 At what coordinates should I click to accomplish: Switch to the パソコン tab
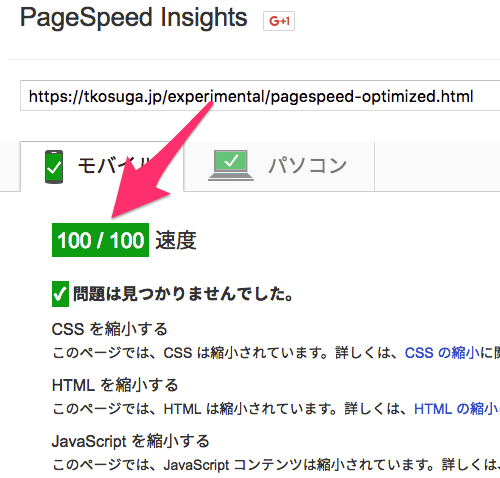pyautogui.click(x=279, y=166)
